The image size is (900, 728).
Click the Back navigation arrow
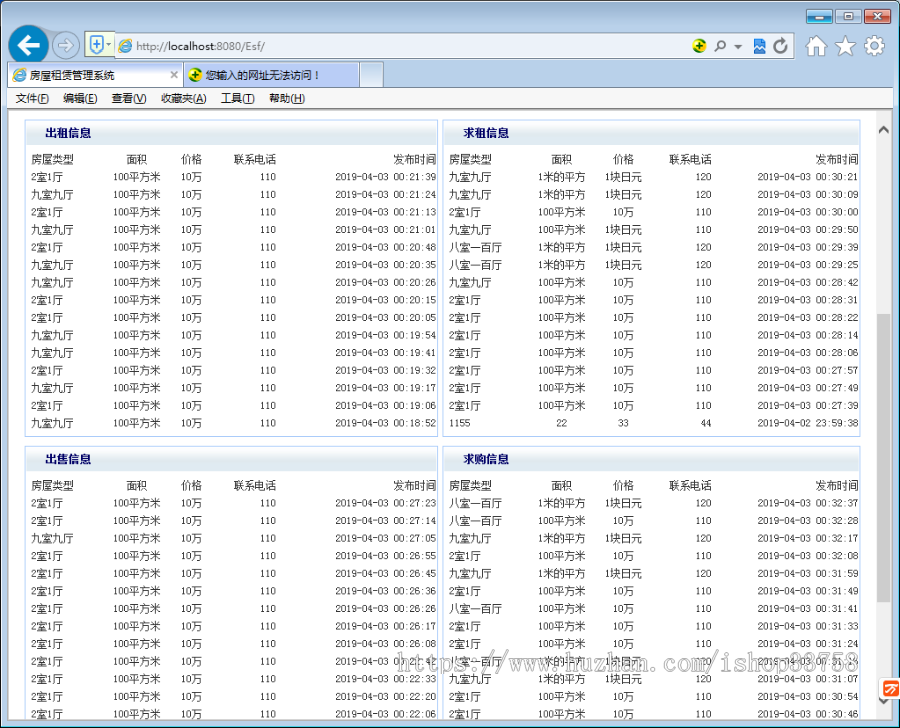[x=28, y=45]
